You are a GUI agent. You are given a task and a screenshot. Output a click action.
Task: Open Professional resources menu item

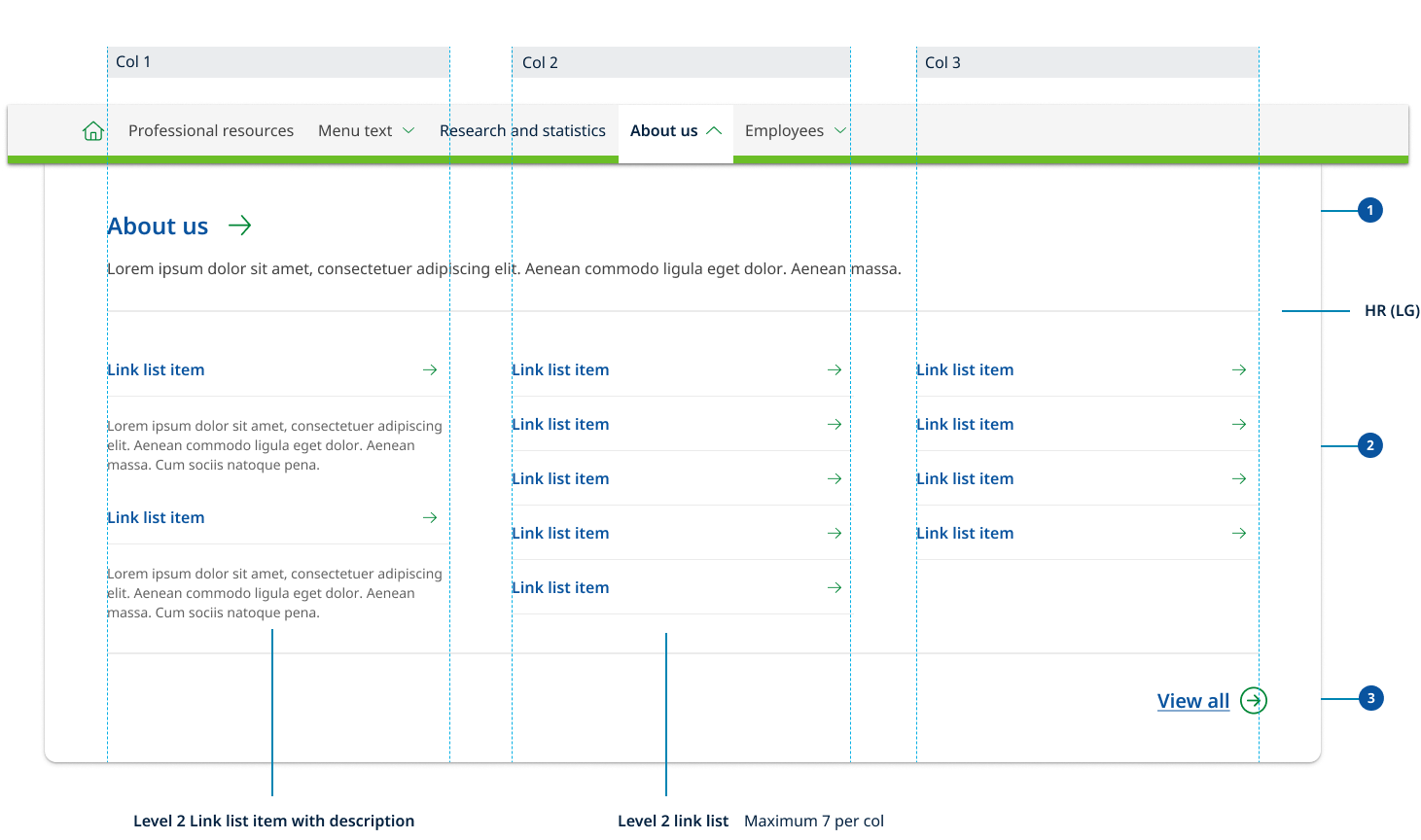point(211,131)
